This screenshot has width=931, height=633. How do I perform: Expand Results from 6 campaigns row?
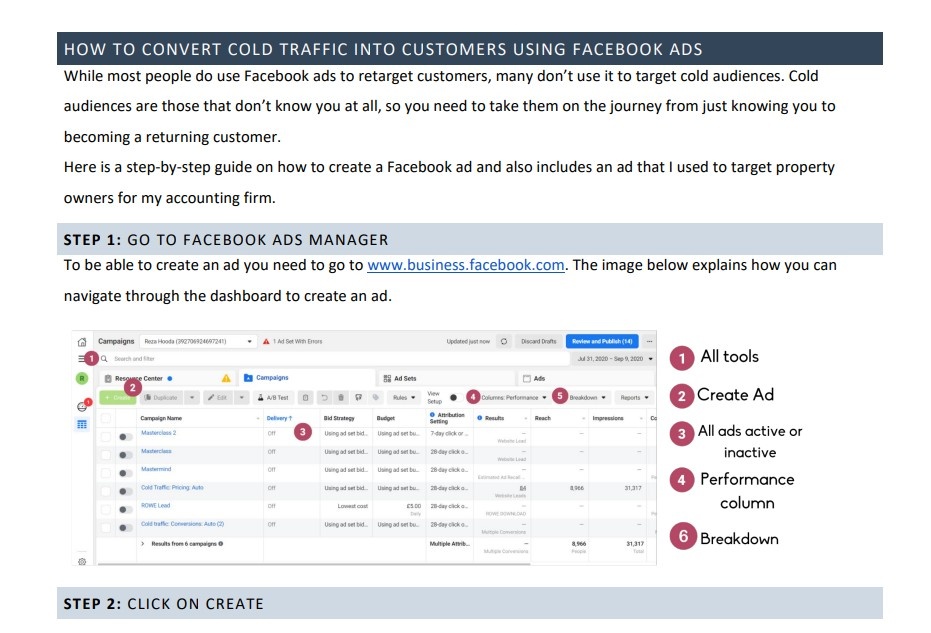(x=142, y=543)
